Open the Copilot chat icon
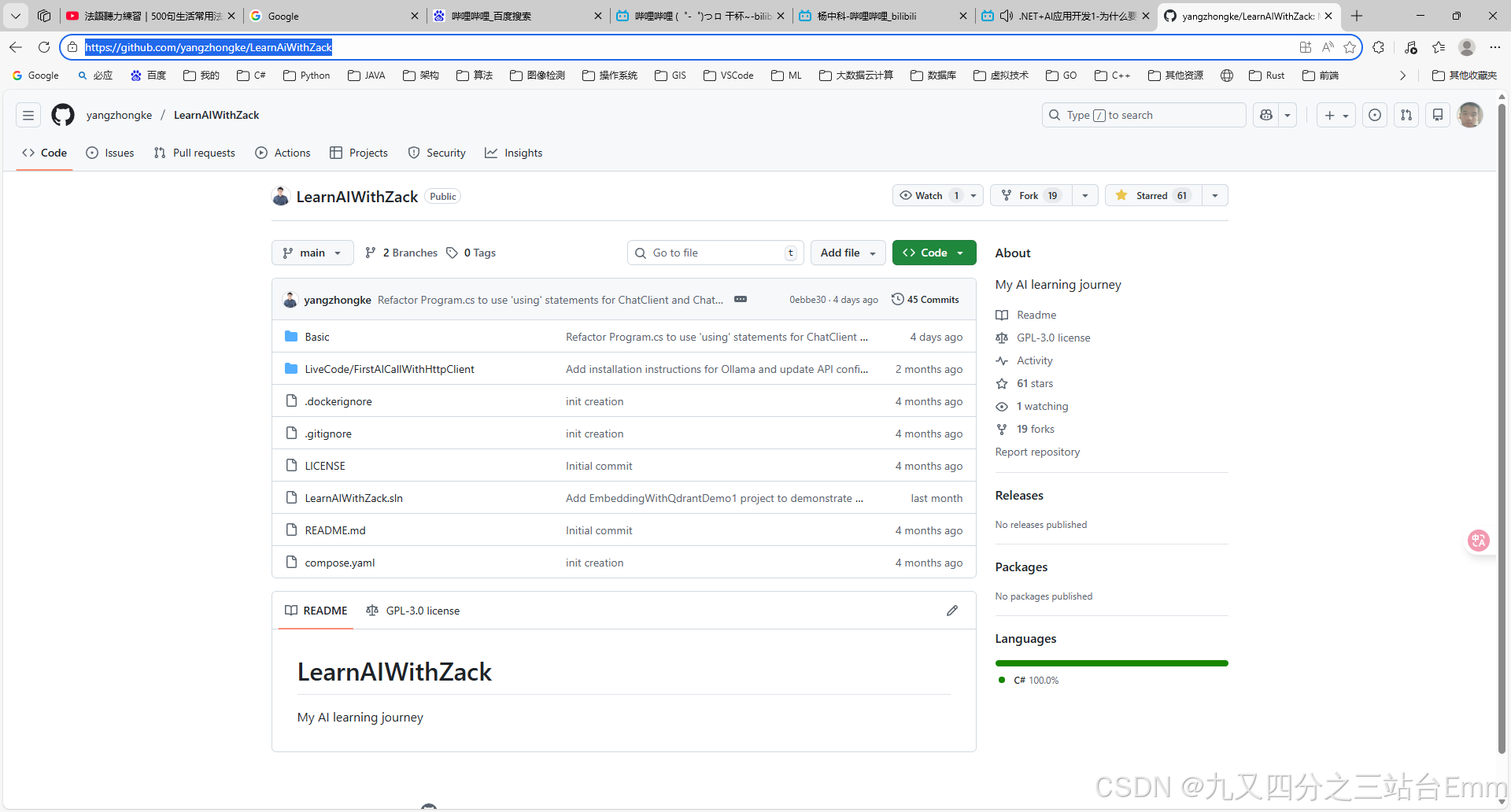 pos(1266,115)
